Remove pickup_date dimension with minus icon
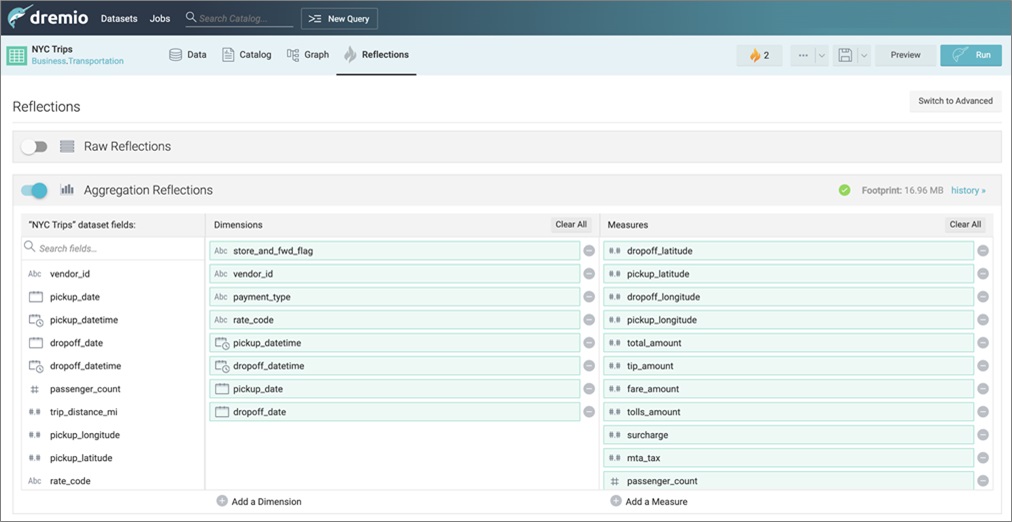Screen dimensions: 1012x522 (589, 389)
